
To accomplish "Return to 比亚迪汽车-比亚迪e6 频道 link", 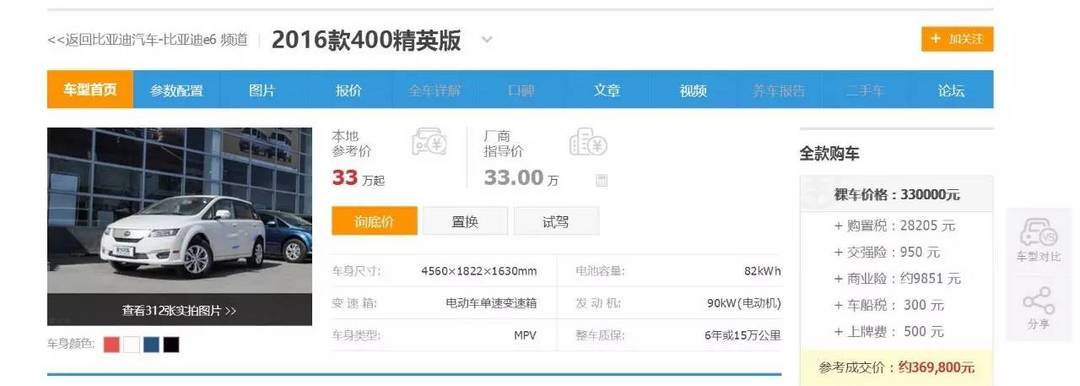I will 147,40.
